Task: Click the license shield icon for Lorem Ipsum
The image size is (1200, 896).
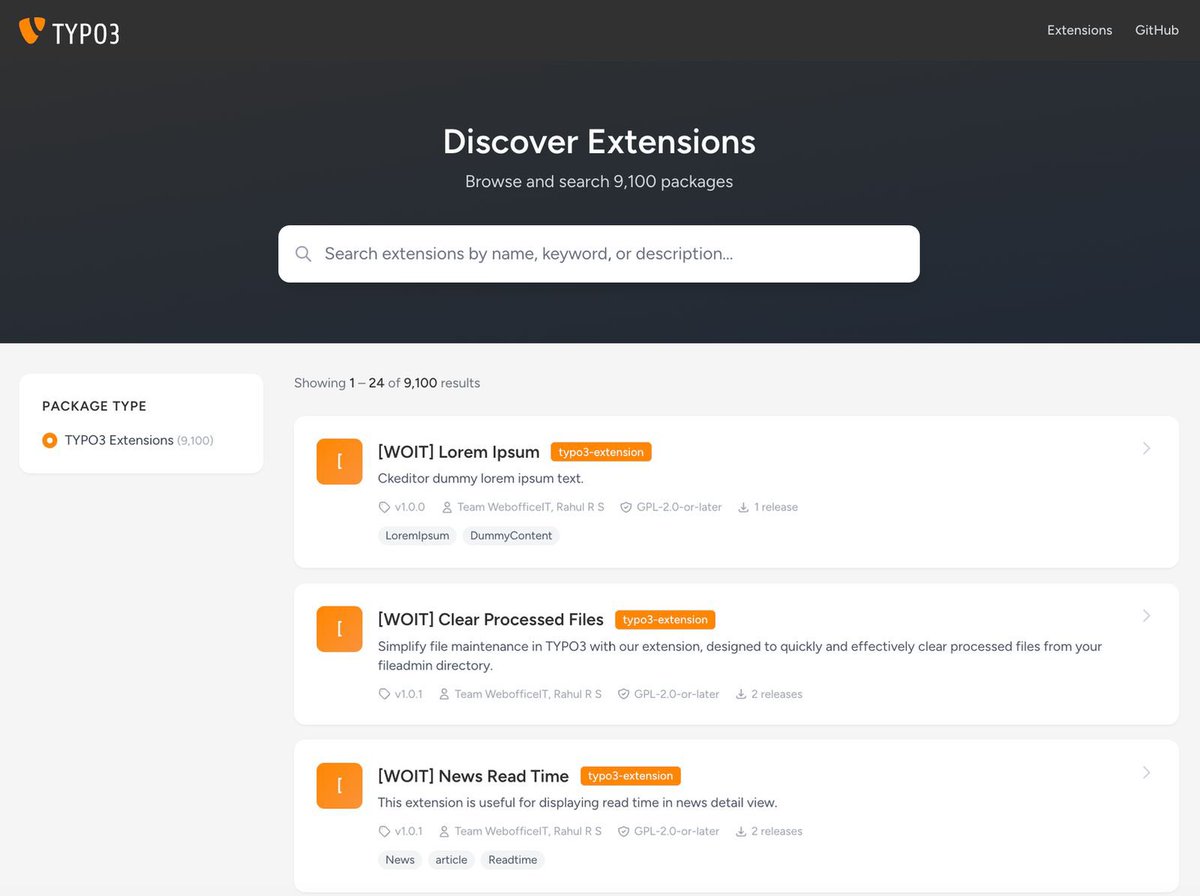Action: point(626,507)
